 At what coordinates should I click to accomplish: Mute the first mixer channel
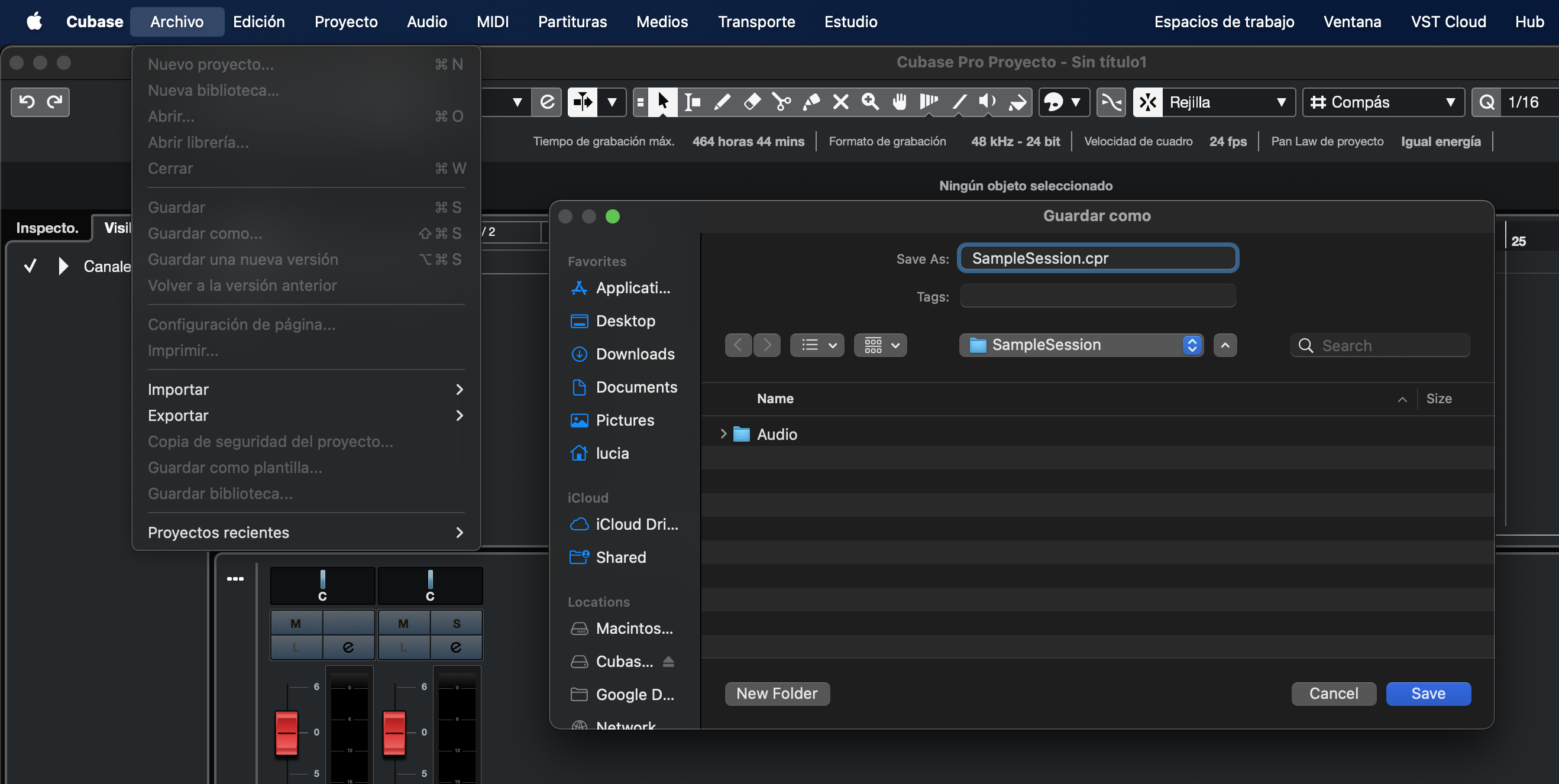coord(295,623)
